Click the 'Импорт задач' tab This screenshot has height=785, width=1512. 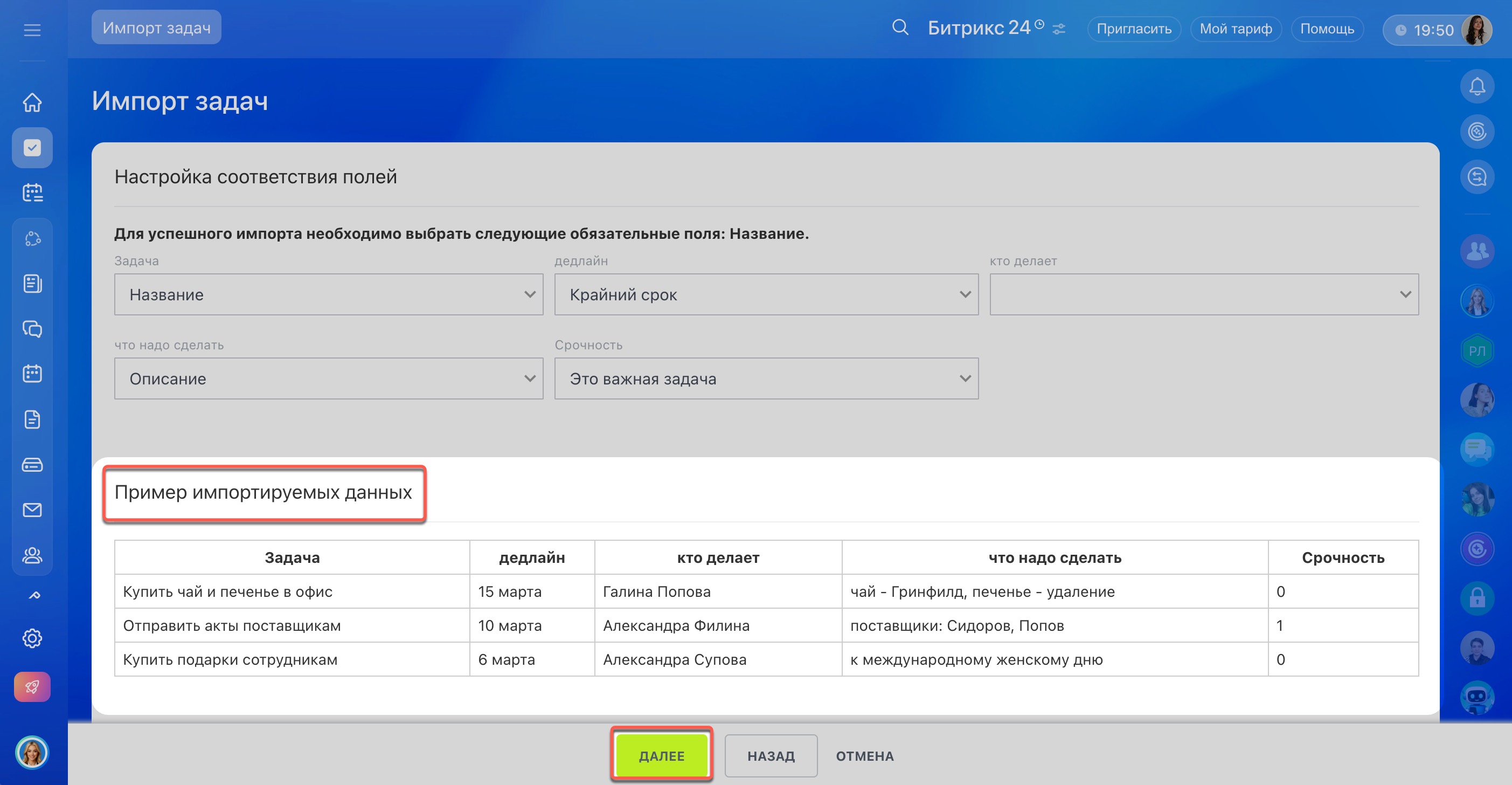(156, 27)
